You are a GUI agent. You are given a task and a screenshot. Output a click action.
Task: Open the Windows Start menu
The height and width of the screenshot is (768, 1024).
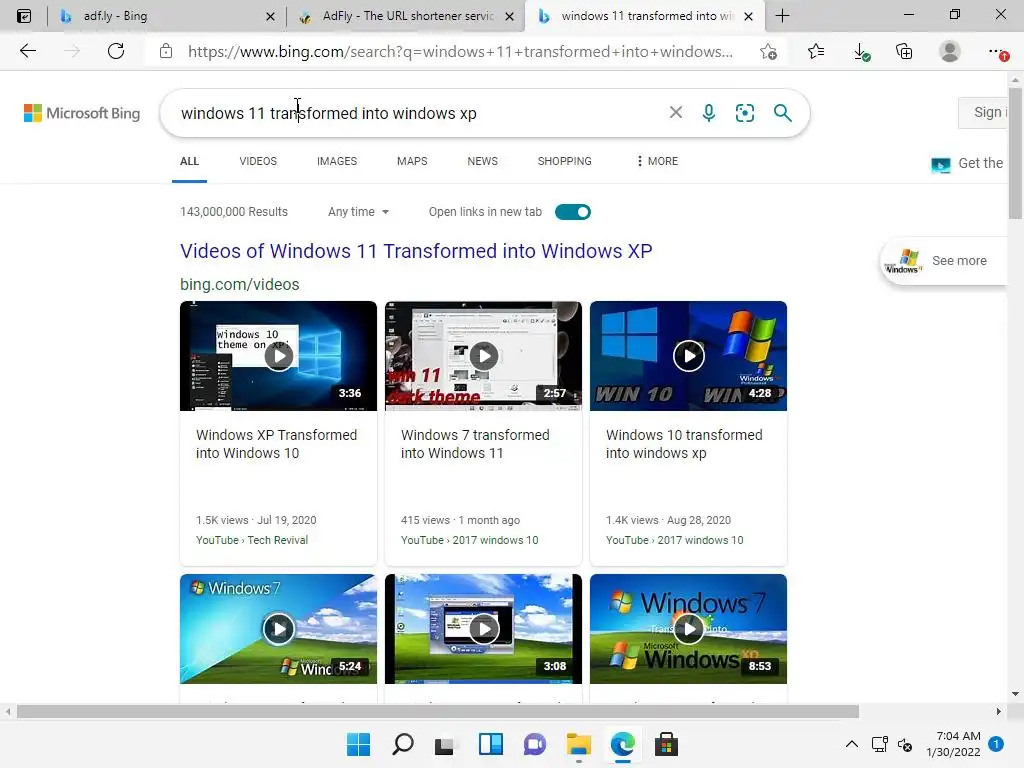pyautogui.click(x=358, y=744)
